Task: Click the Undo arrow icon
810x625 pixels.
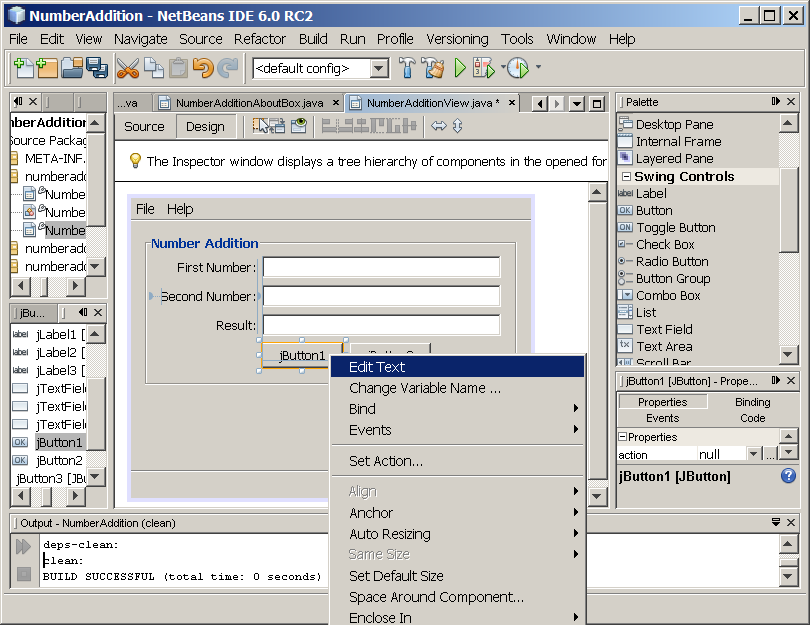Action: [203, 68]
